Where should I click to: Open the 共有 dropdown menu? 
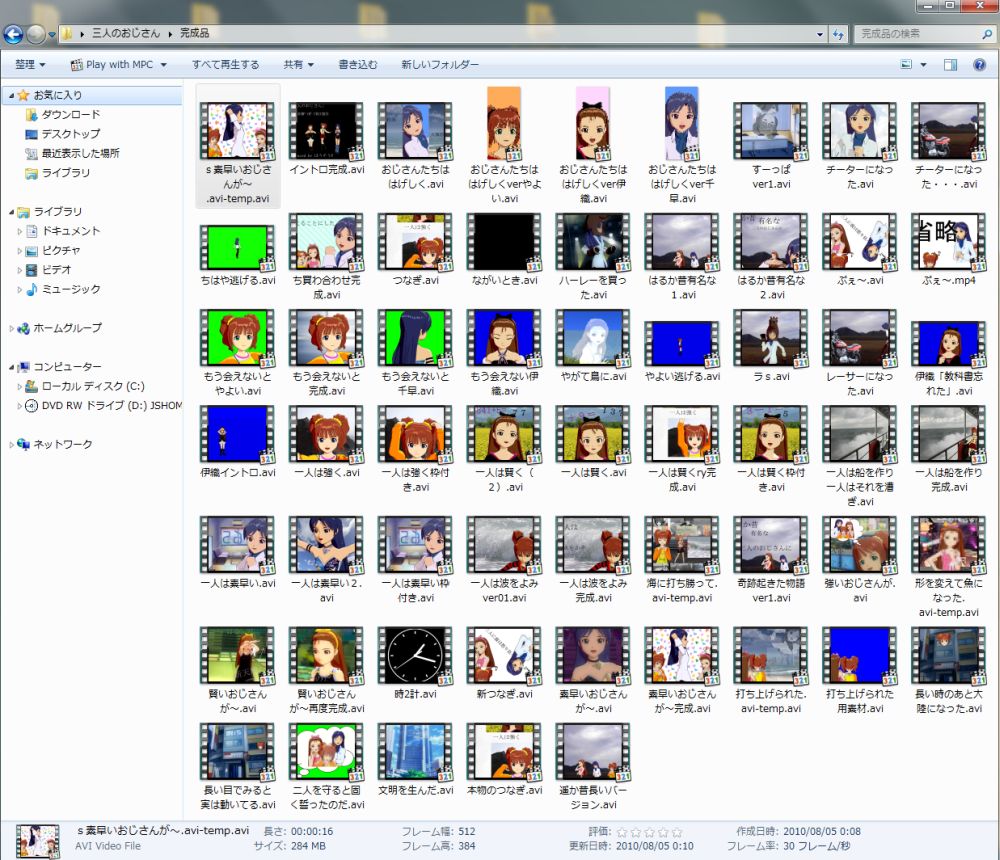pos(298,64)
